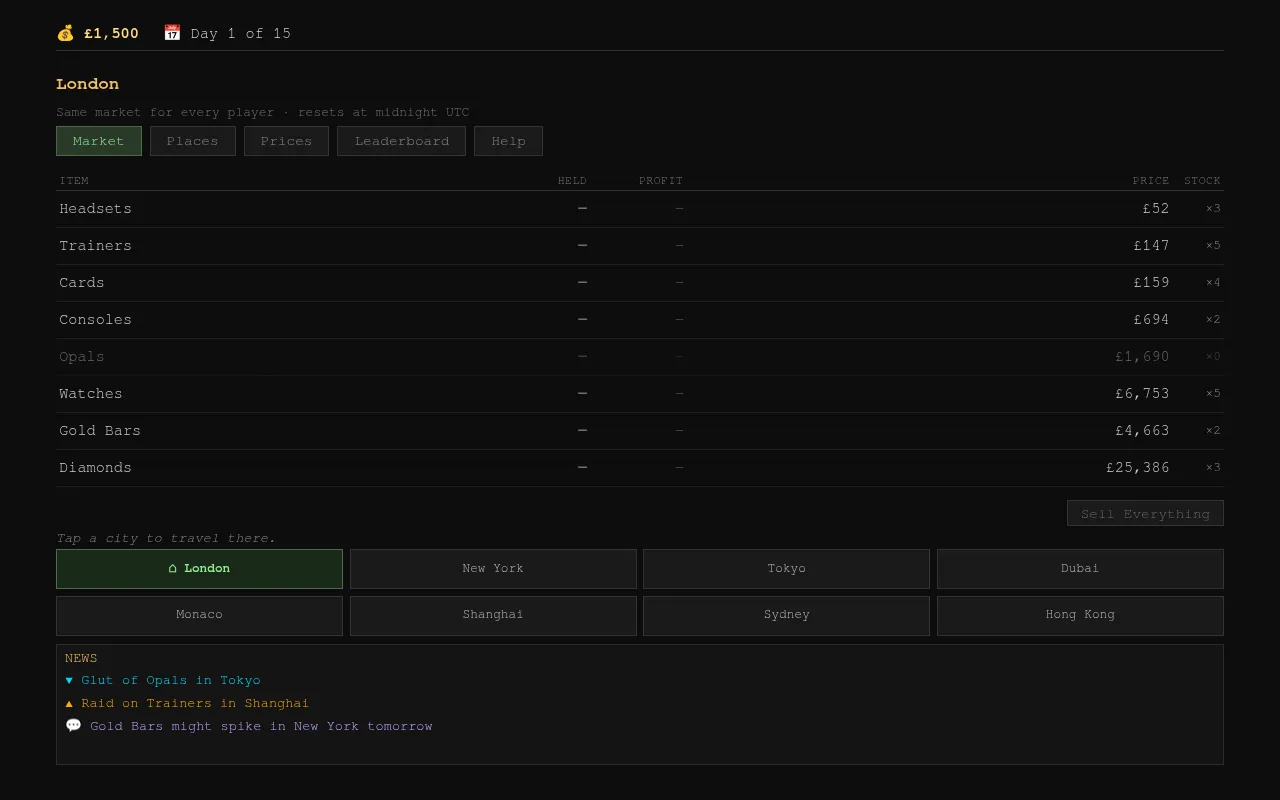Image resolution: width=1280 pixels, height=800 pixels.
Task: Select the Headsets market row
Action: tap(640, 209)
